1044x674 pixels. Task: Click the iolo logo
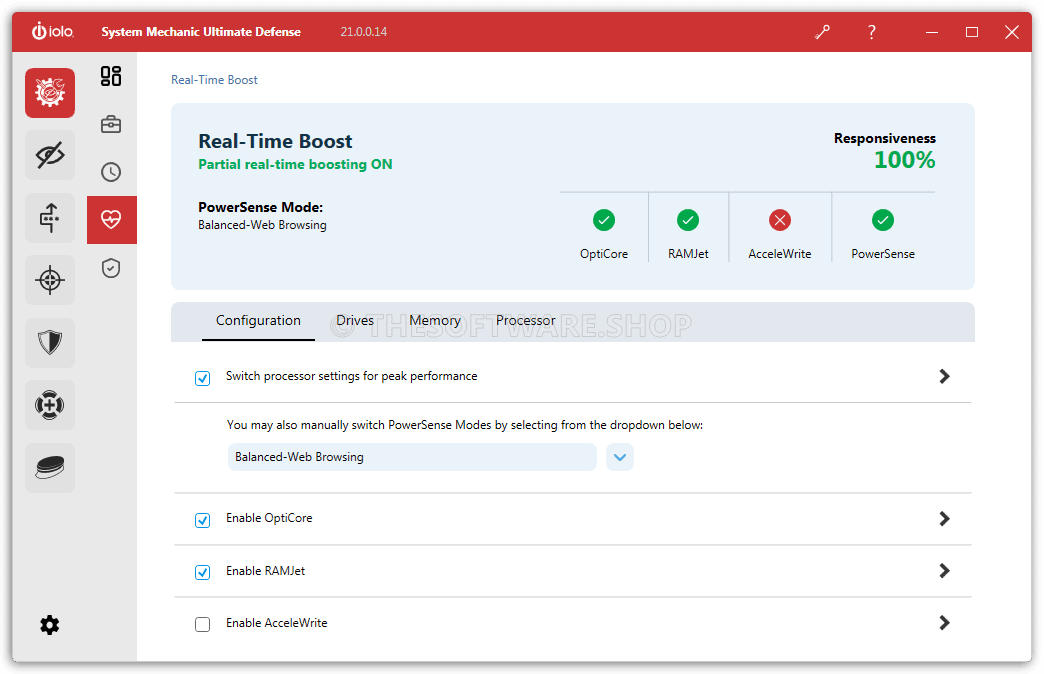tap(53, 31)
